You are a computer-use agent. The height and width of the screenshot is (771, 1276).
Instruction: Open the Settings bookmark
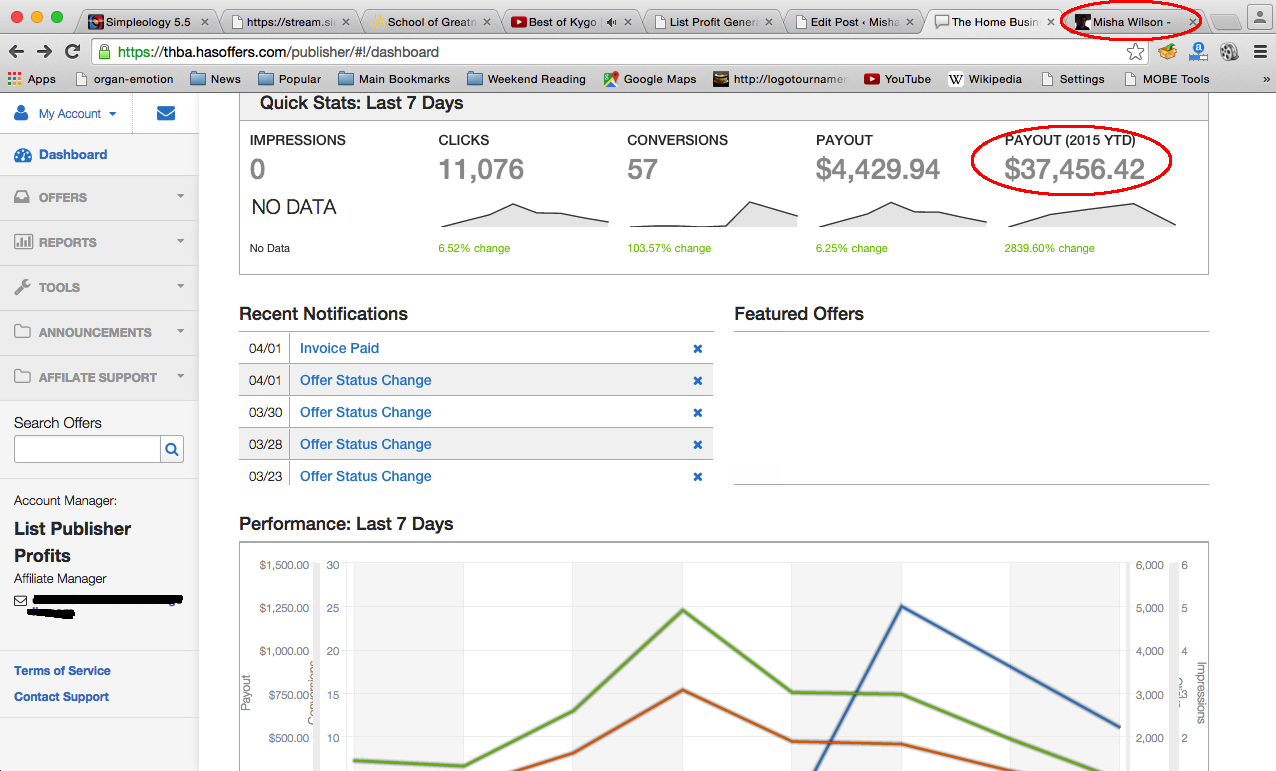pyautogui.click(x=1072, y=79)
